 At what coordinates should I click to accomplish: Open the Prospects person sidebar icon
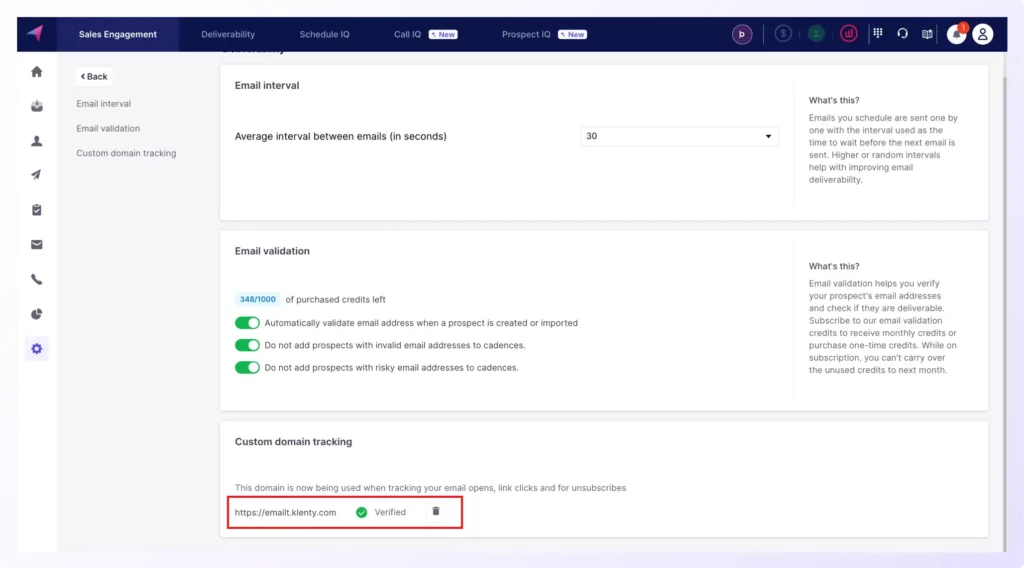point(37,141)
